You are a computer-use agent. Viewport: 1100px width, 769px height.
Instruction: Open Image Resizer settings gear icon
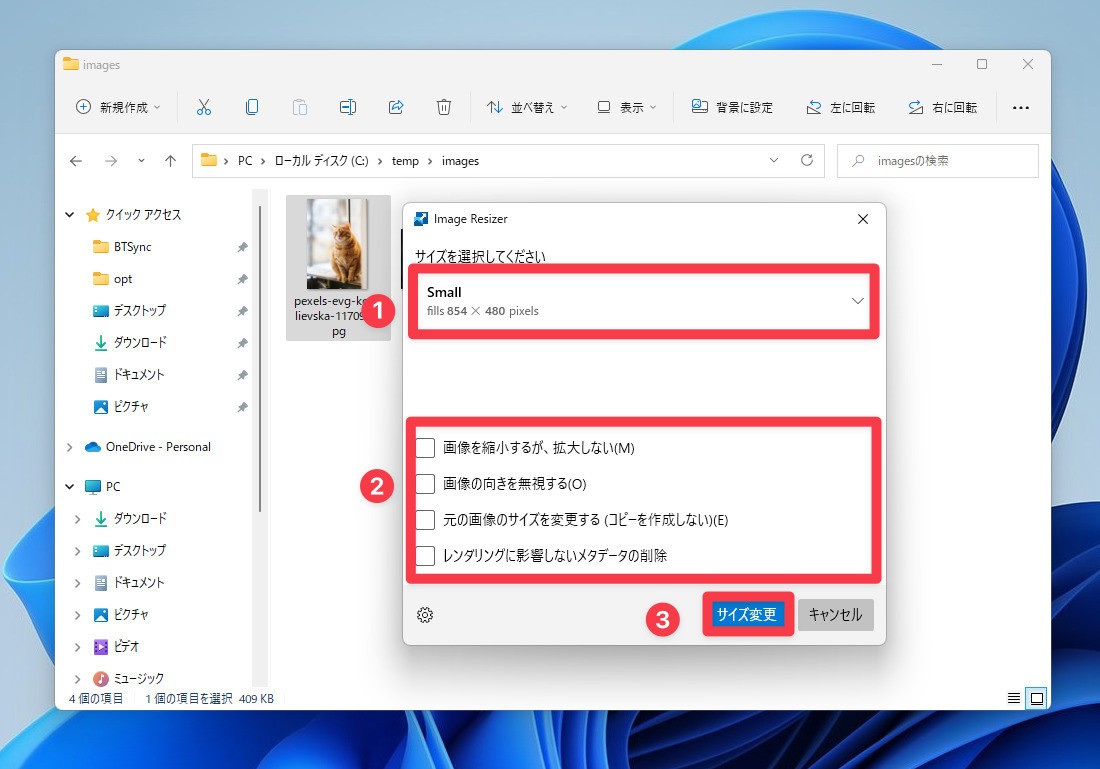click(425, 615)
